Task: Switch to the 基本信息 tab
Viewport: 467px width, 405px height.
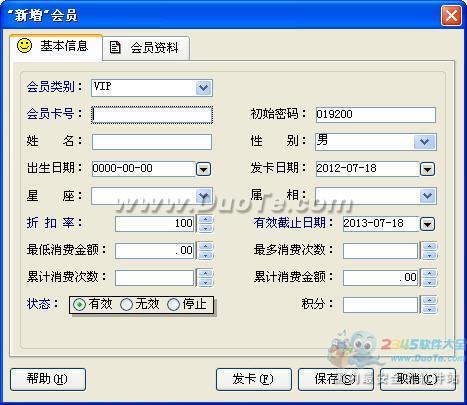Action: [x=55, y=46]
